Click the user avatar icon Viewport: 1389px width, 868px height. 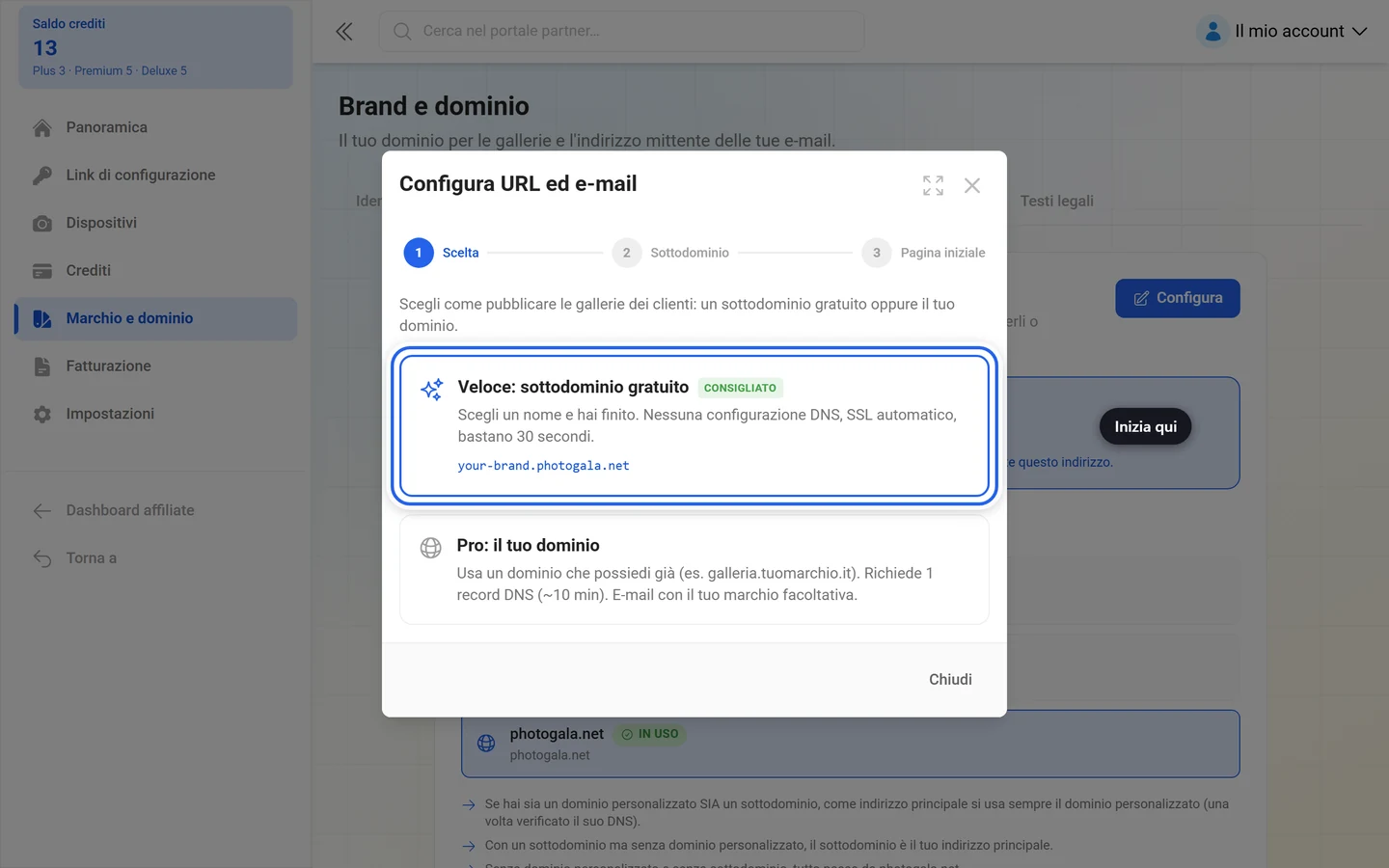[x=1212, y=31]
